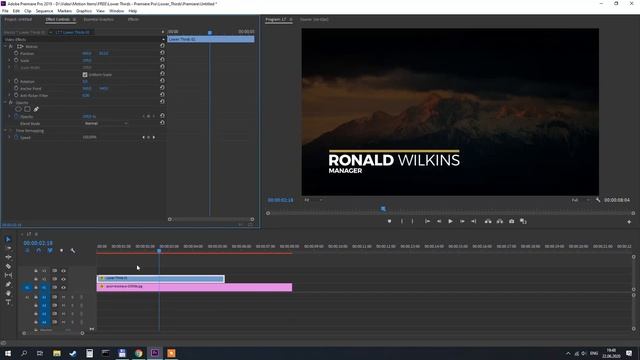This screenshot has width=640, height=360.
Task: Select the Ripple Edit tool
Action: coord(8,257)
